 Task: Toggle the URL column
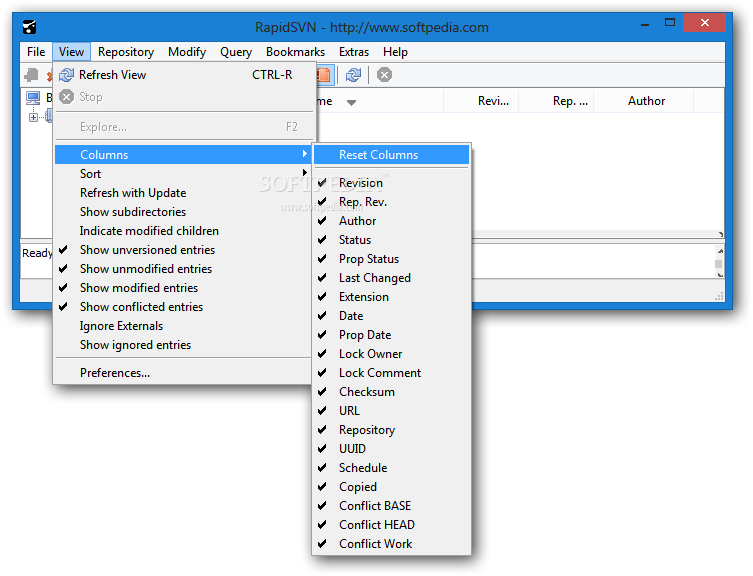click(x=391, y=411)
